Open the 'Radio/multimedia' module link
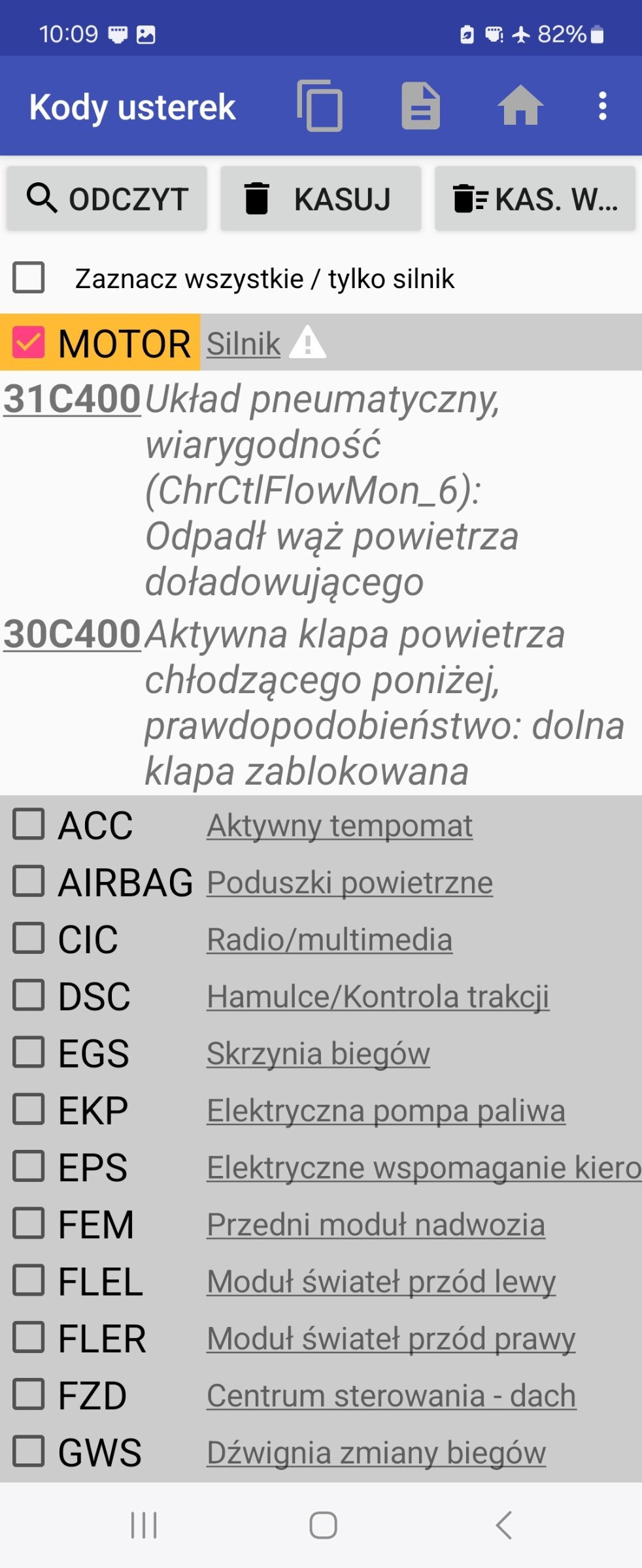Viewport: 642px width, 1568px height. [329, 939]
